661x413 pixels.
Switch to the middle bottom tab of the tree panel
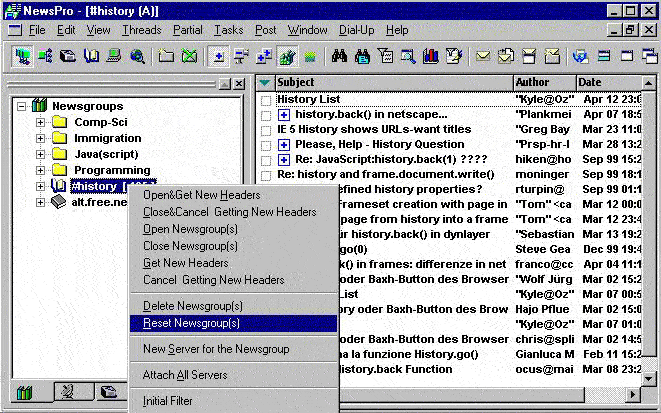(74, 392)
